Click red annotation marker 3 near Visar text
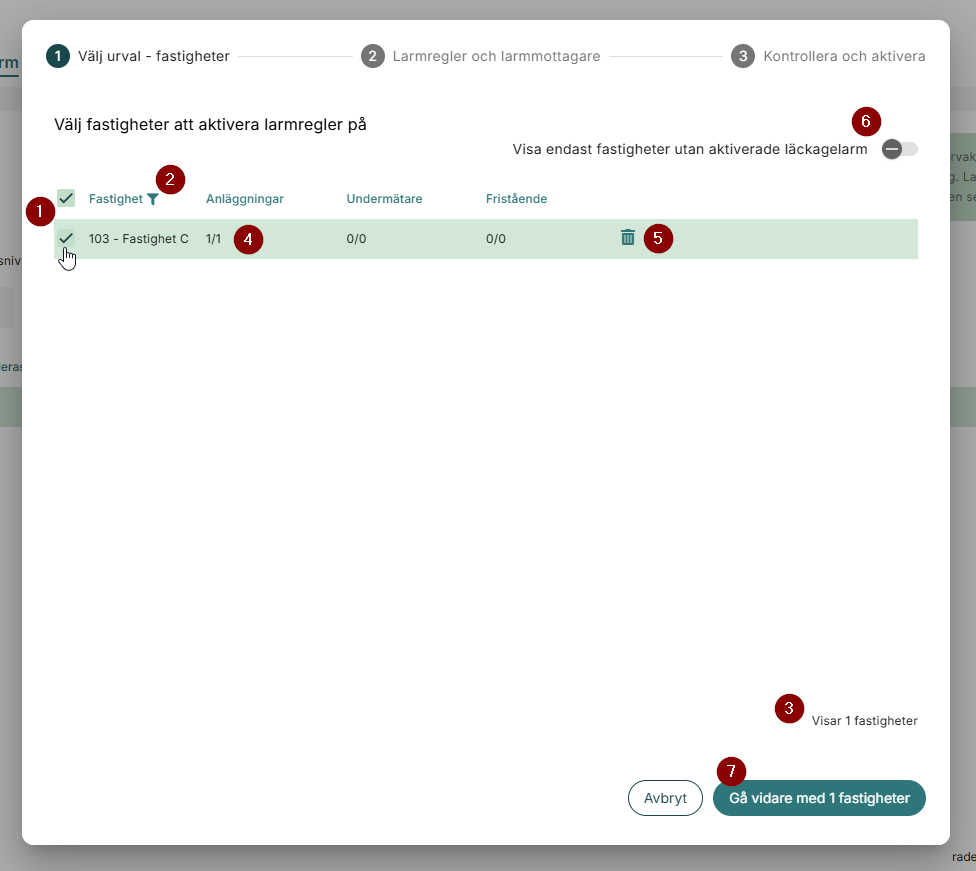The width and height of the screenshot is (976, 871). click(x=789, y=709)
